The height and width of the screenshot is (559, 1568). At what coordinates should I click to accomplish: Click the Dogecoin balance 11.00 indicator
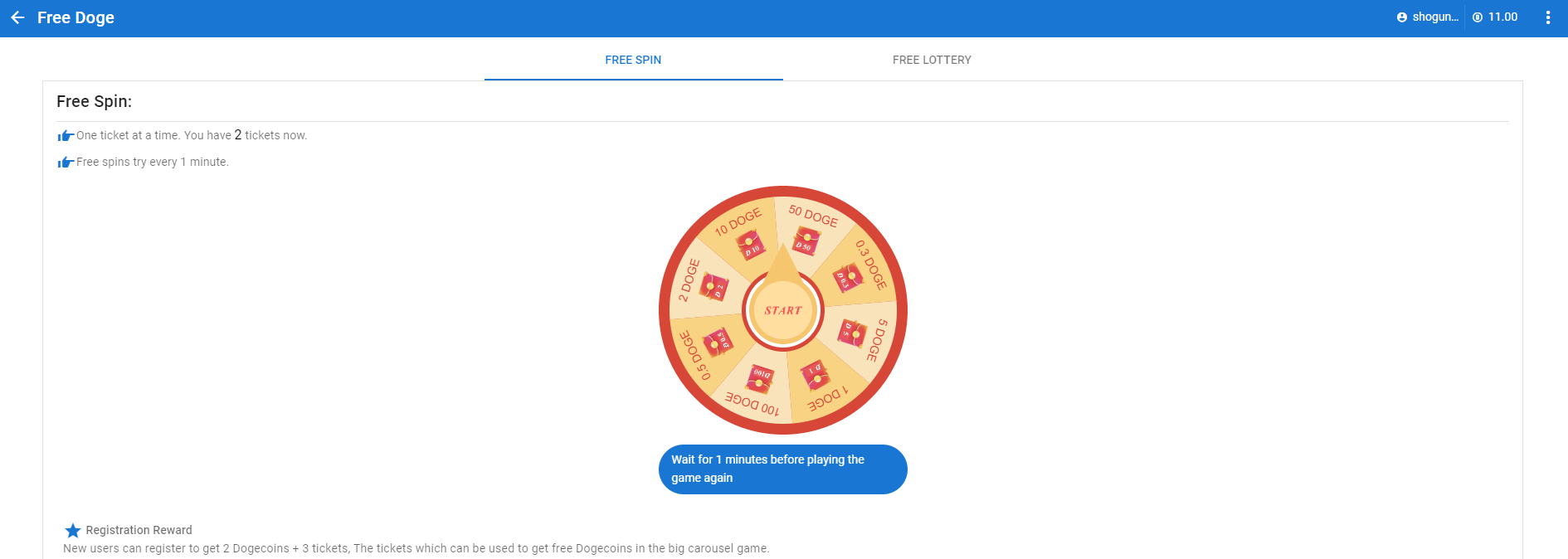1495,17
